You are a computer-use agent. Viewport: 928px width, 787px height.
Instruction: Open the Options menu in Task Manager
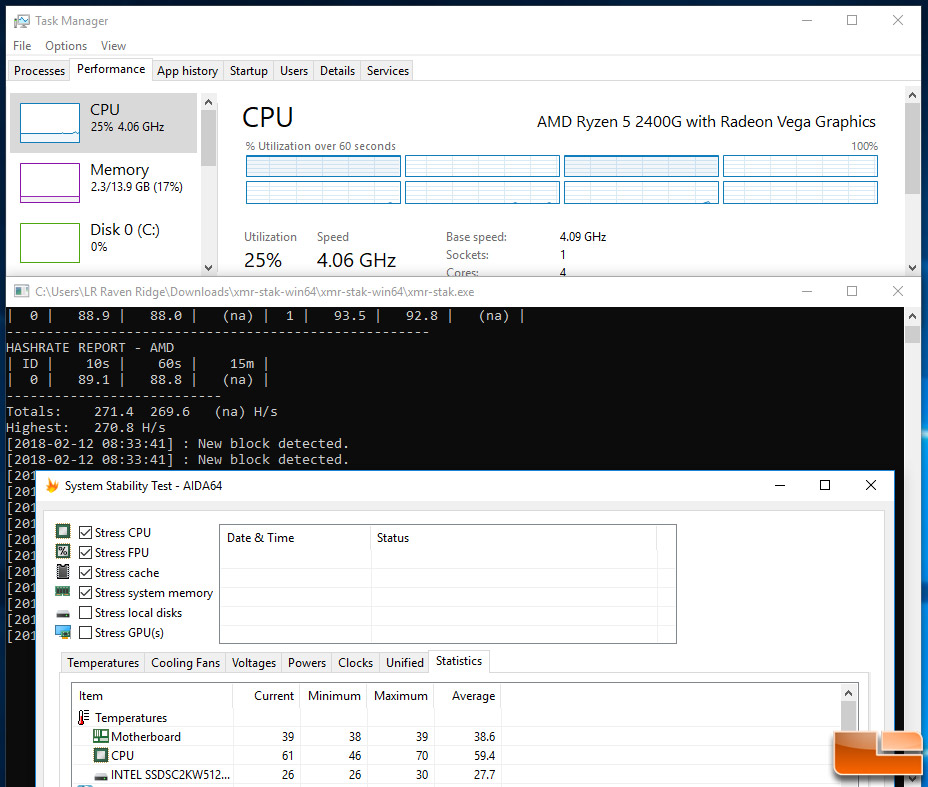click(66, 46)
